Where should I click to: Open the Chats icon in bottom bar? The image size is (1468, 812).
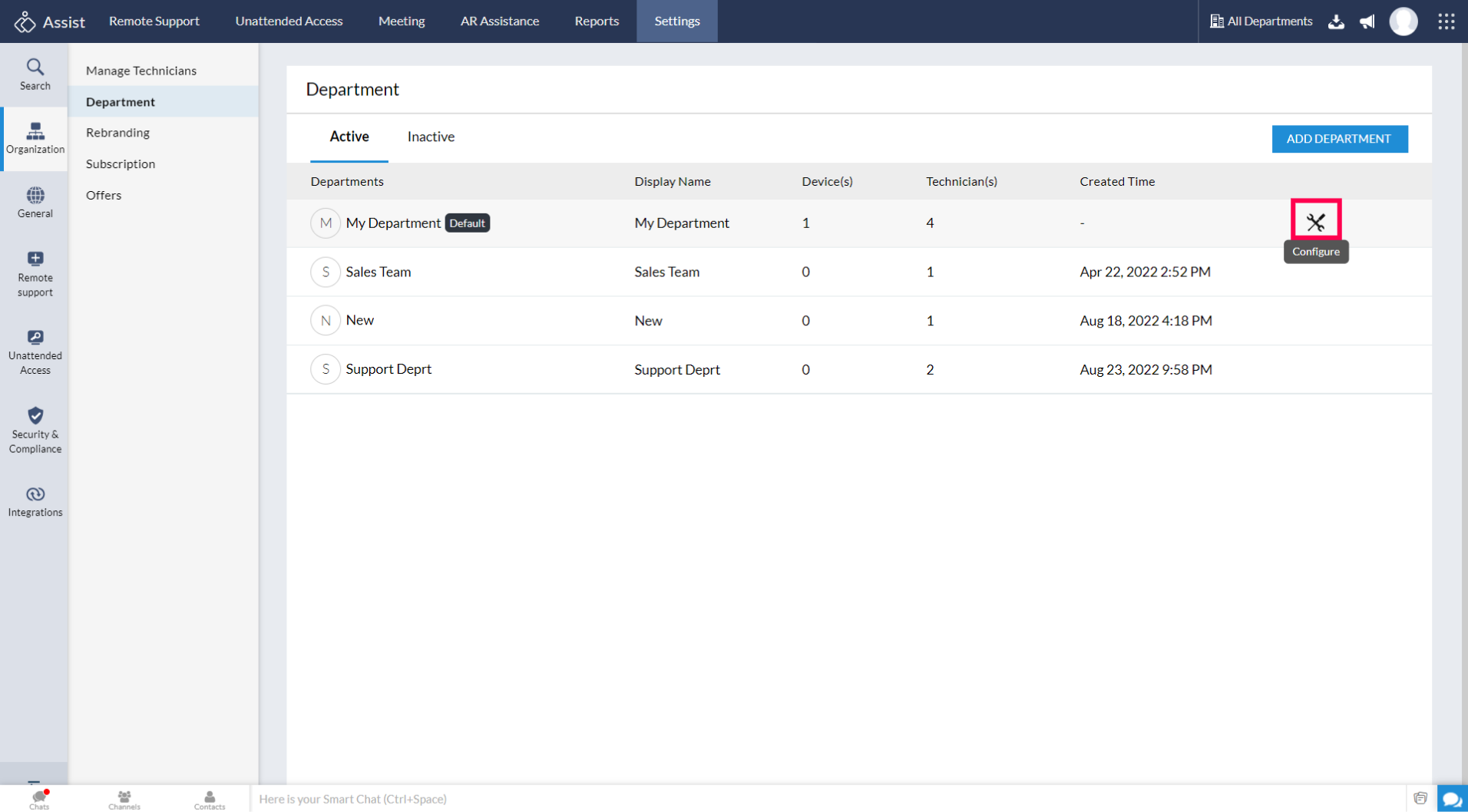[x=39, y=799]
